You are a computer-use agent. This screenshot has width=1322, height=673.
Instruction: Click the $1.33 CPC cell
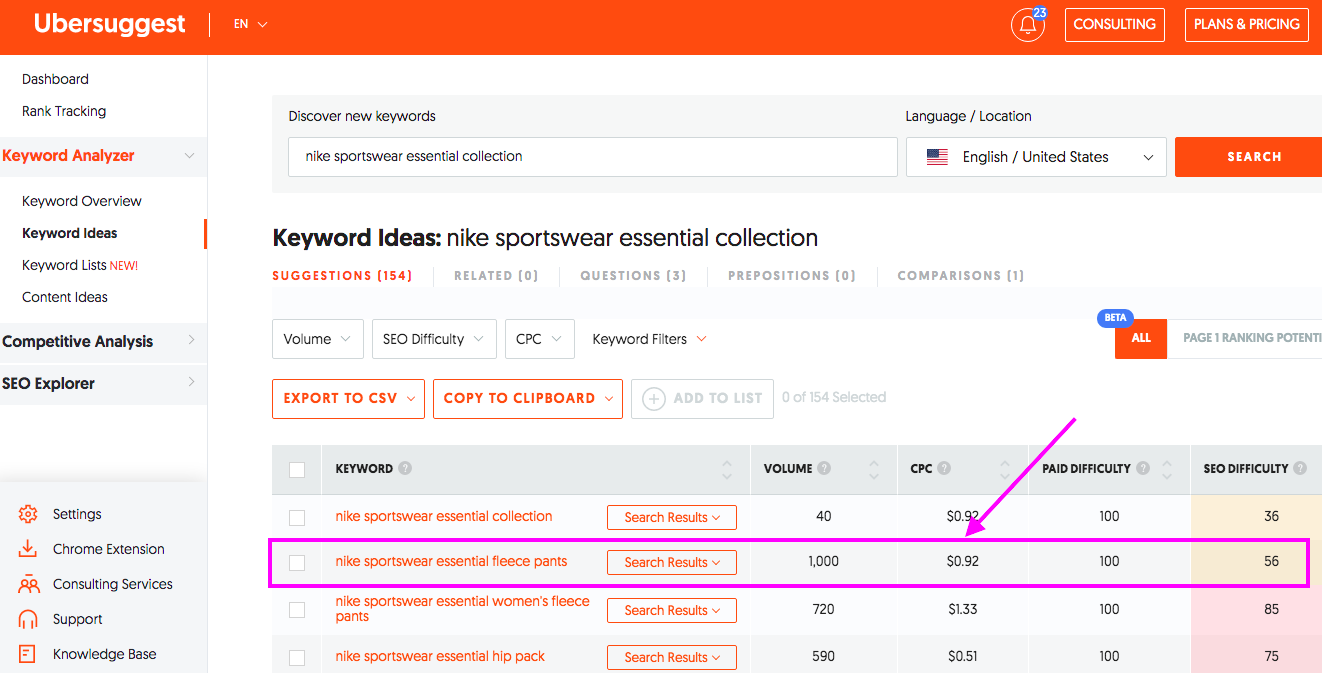pyautogui.click(x=963, y=609)
